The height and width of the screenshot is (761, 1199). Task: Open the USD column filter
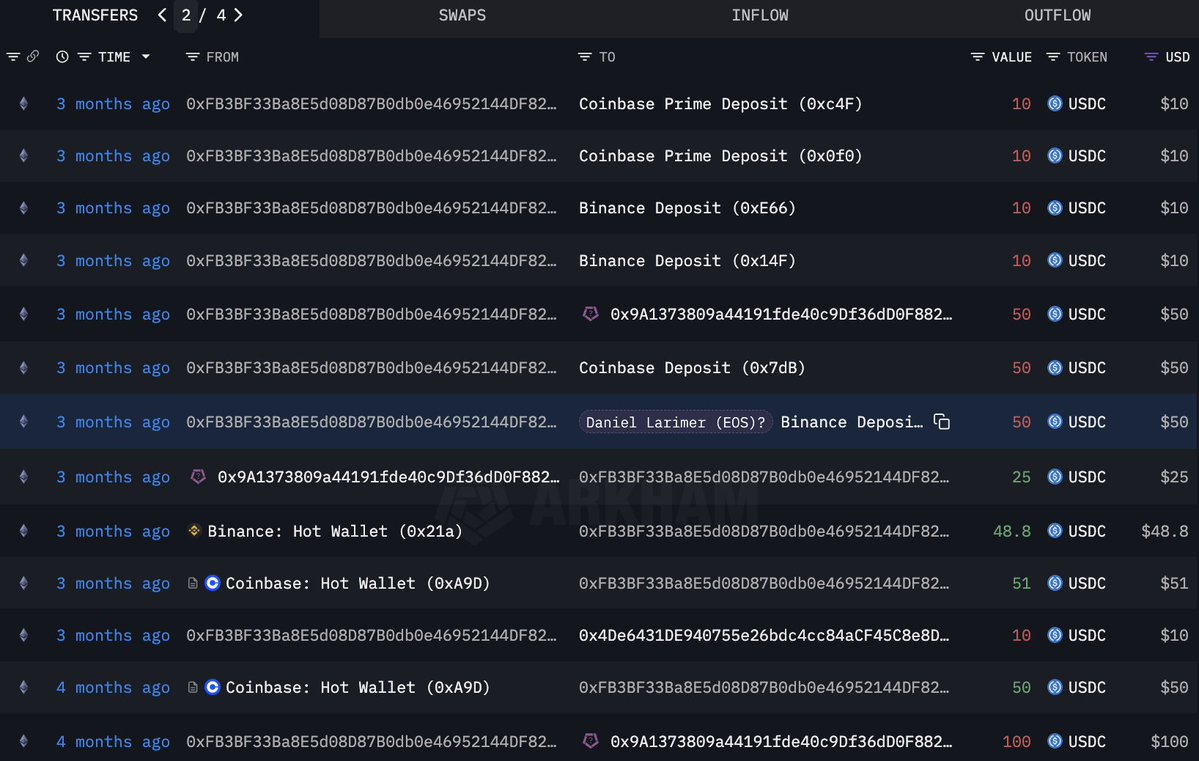click(x=1151, y=57)
